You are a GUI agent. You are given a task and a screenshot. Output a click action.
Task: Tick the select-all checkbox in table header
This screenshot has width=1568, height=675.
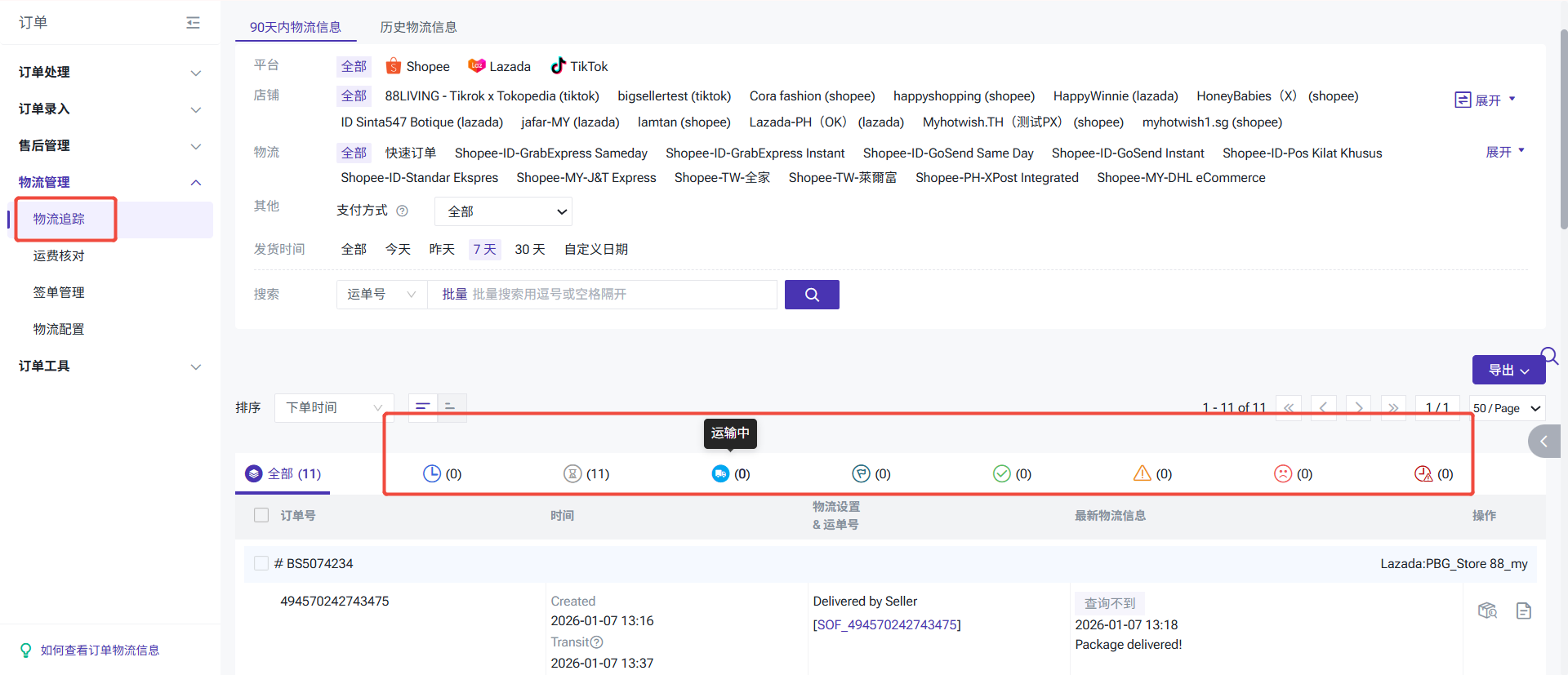tap(261, 515)
